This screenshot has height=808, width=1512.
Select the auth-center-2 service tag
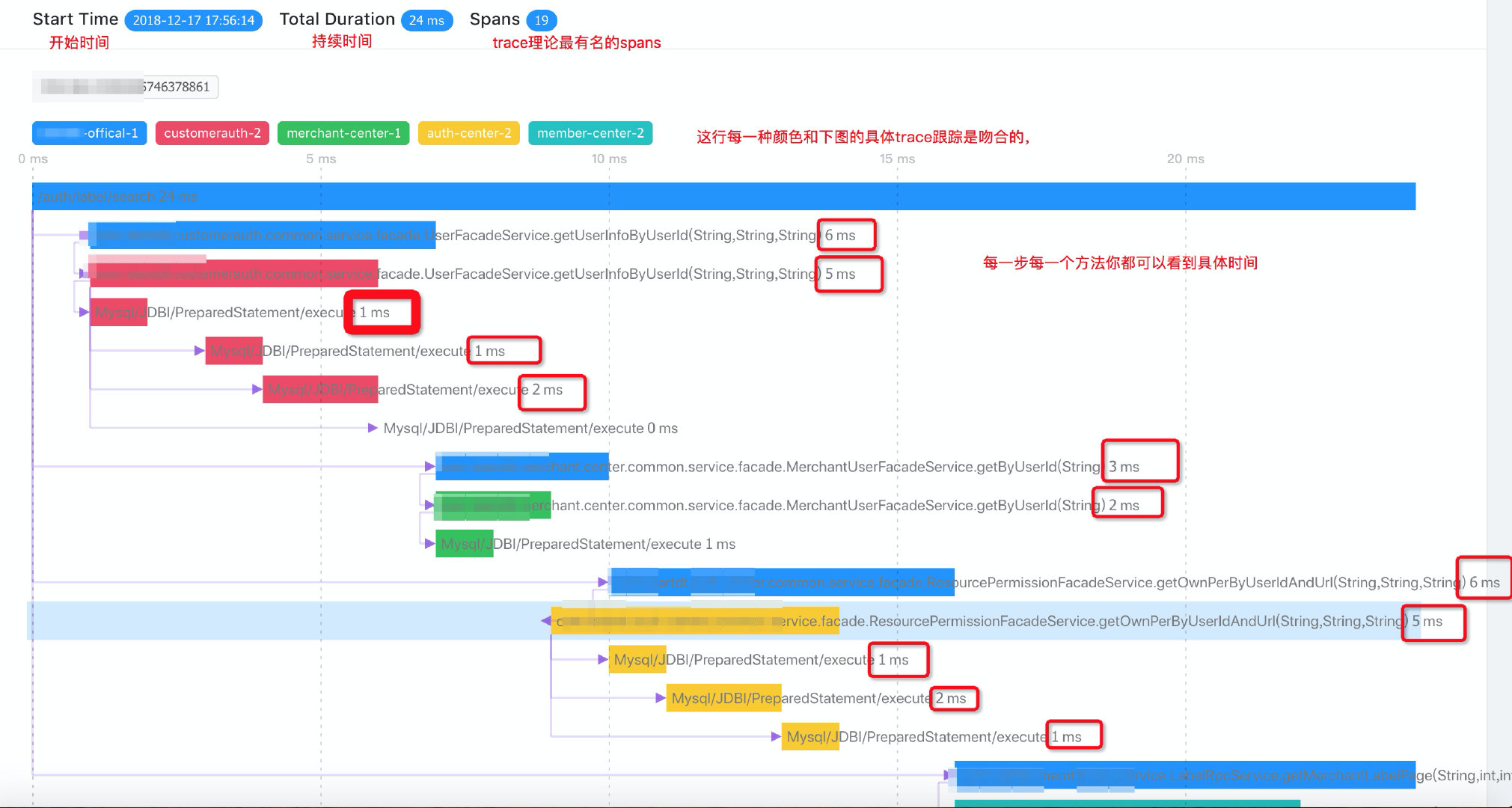click(469, 133)
